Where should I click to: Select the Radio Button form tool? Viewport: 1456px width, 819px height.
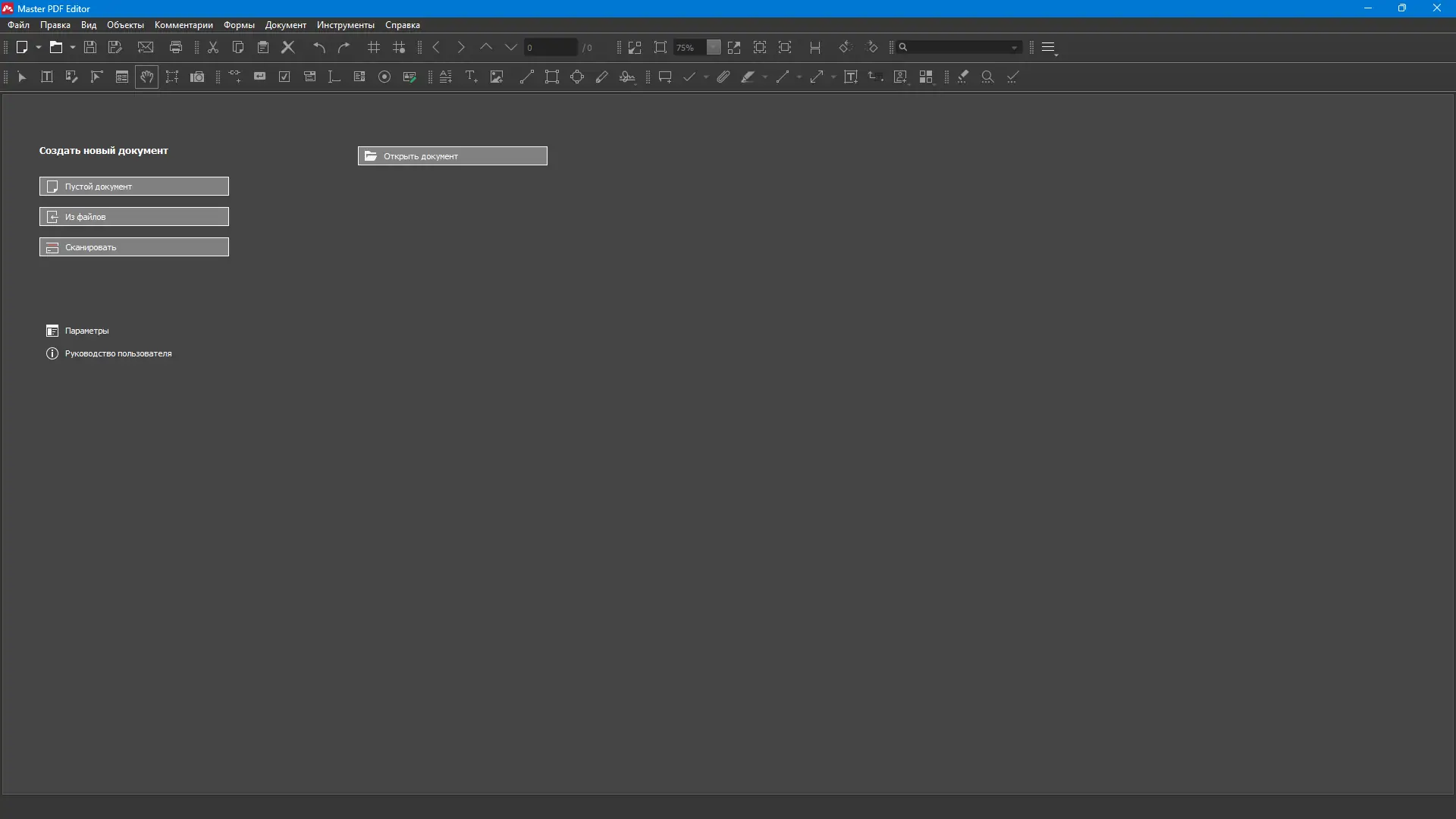384,77
